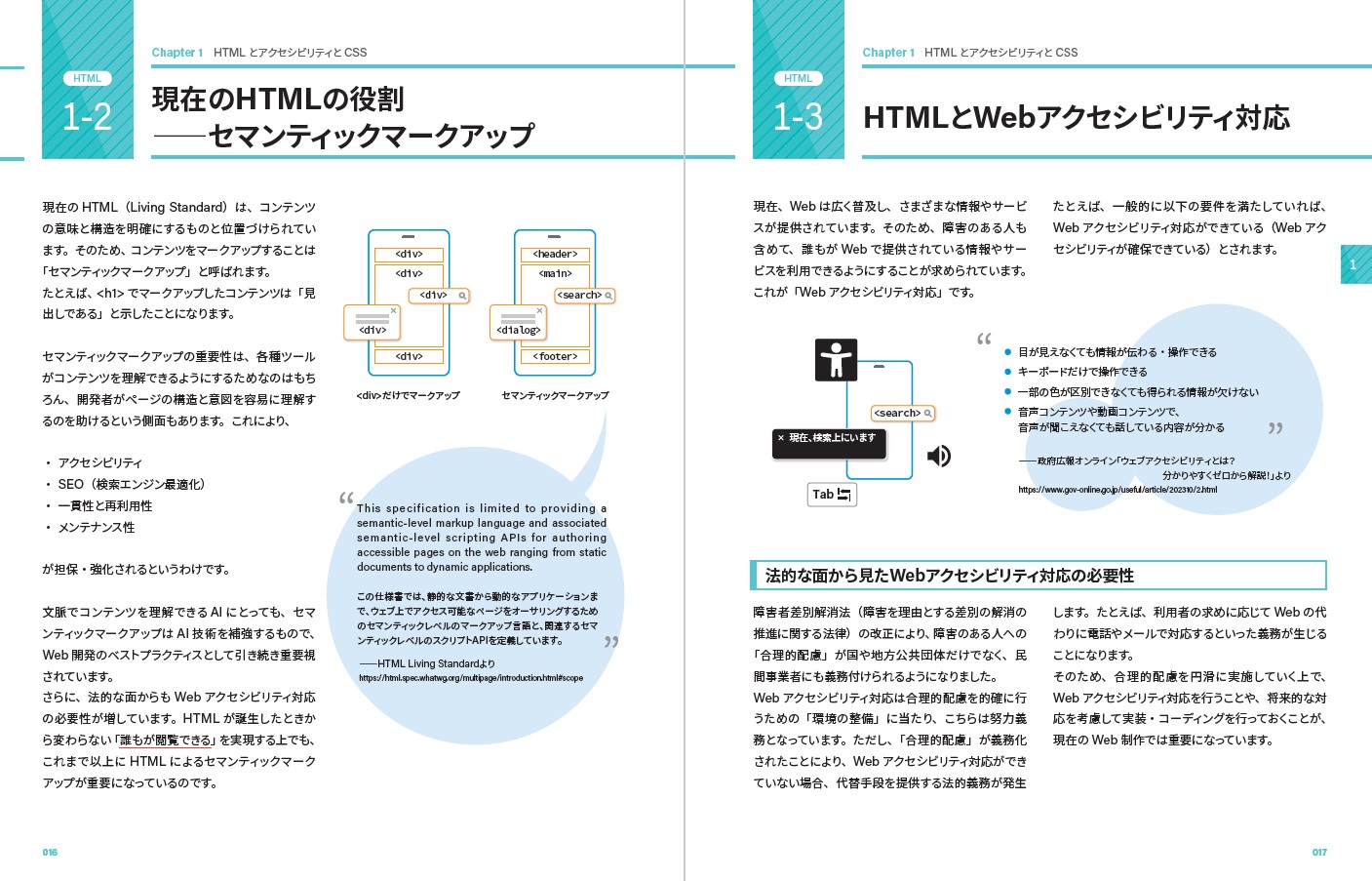
Task: Click the subtitle セマンティックマークアップ under 現在のHTMLの役割
Action: [372, 136]
